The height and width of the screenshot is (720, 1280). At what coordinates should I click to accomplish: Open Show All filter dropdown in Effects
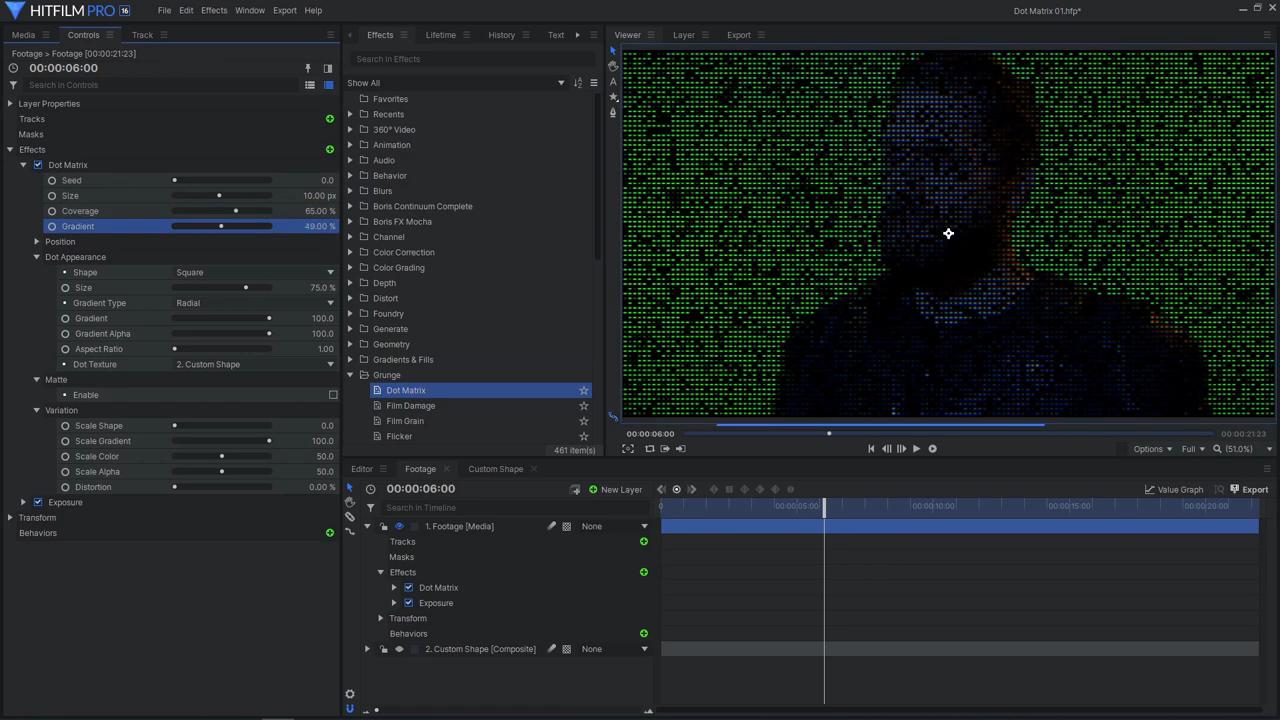(456, 83)
